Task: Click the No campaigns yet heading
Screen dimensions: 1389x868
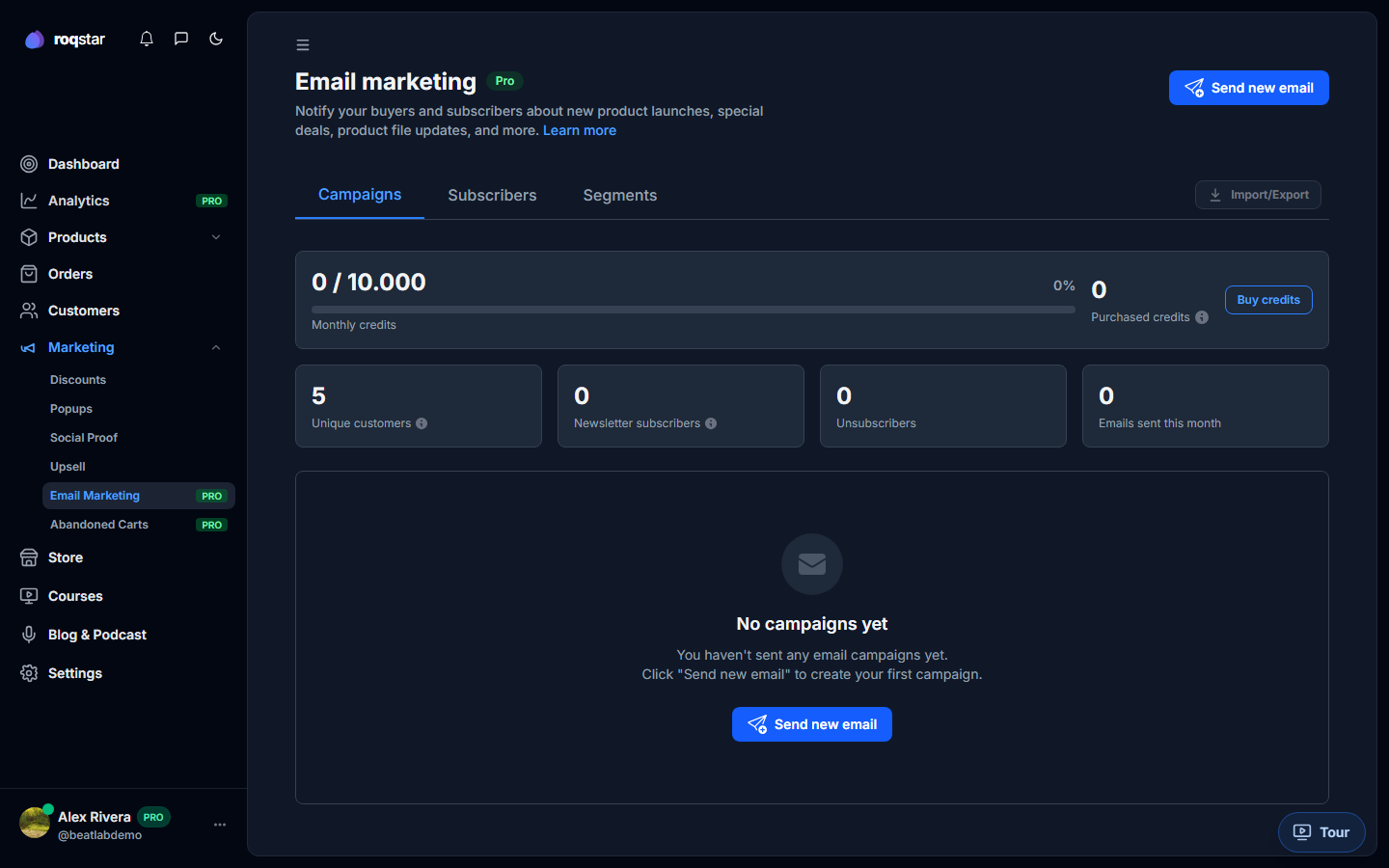Action: (x=812, y=624)
